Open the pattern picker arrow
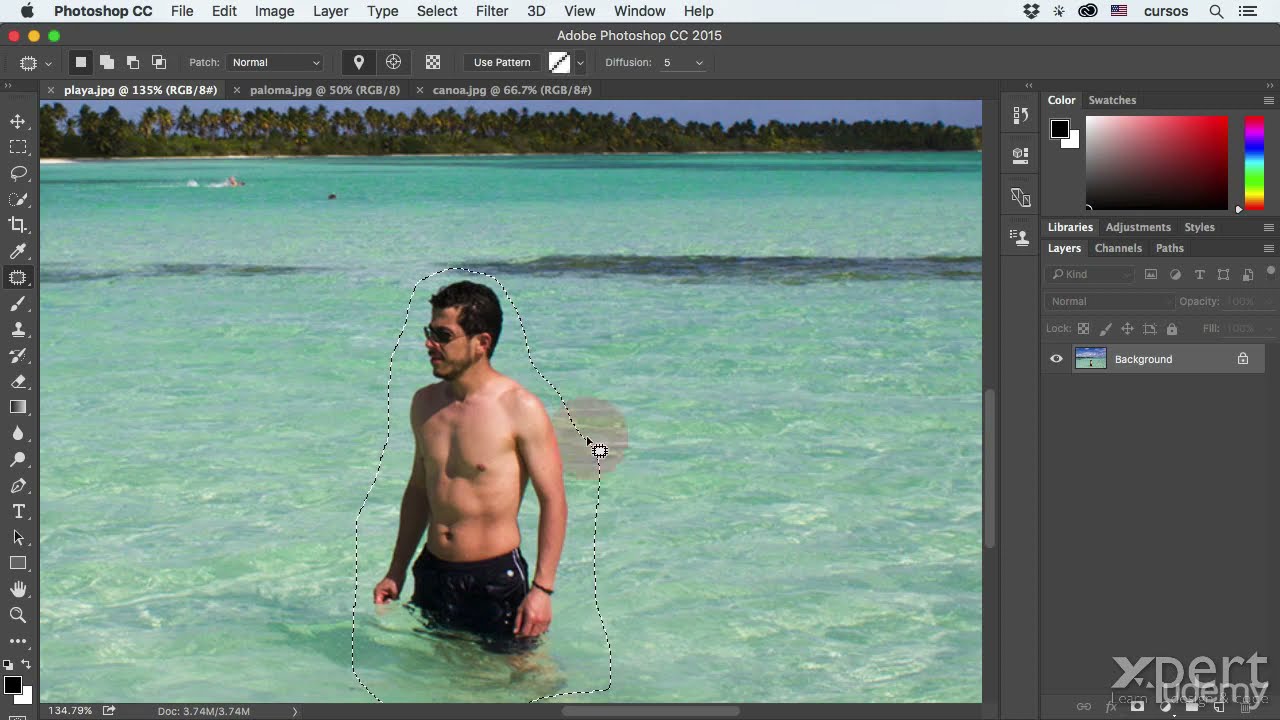Screen dimensions: 1280x720 580,62
